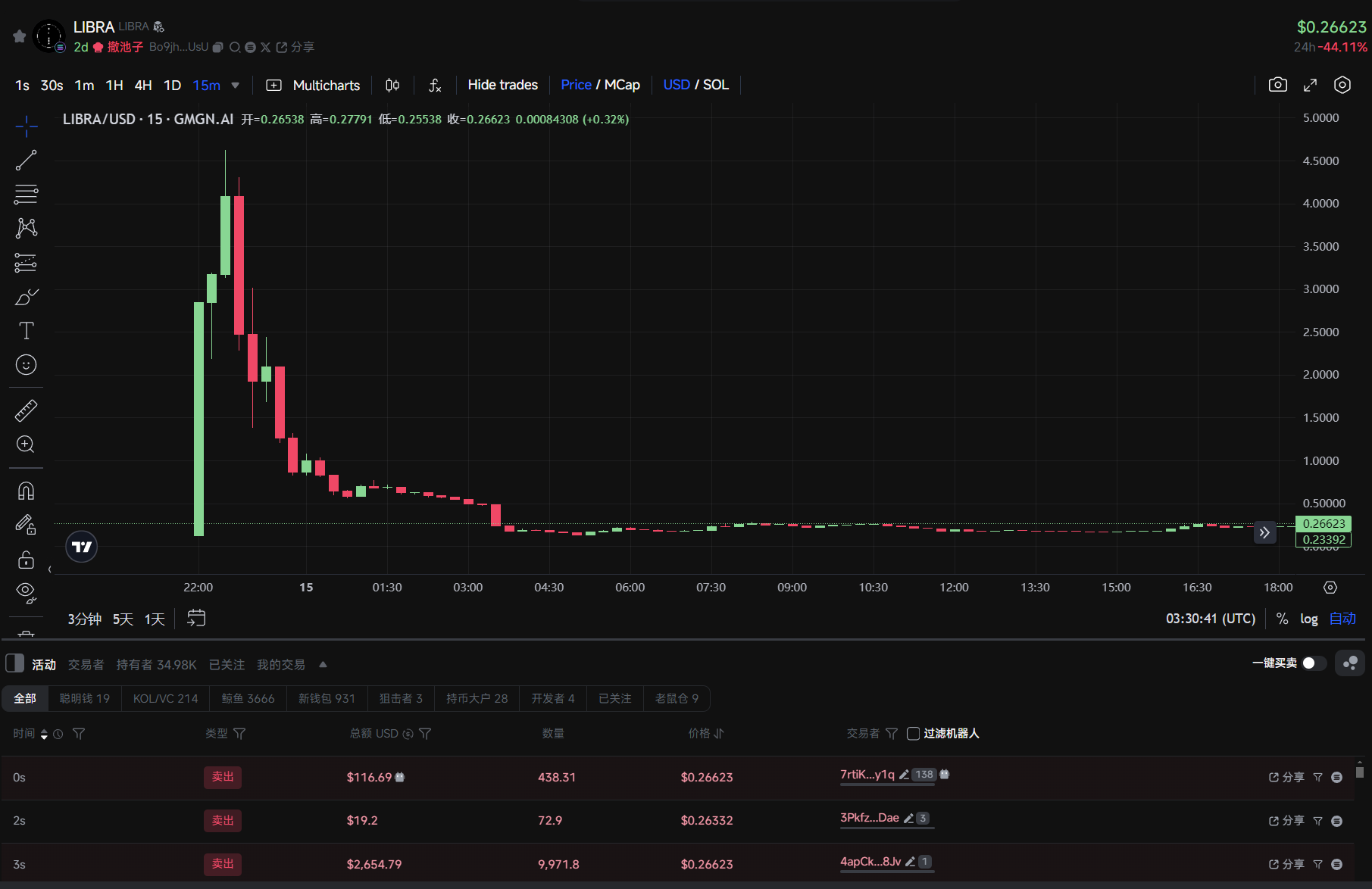Image resolution: width=1372 pixels, height=889 pixels.
Task: Open the fullscreen chart view
Action: (1310, 85)
